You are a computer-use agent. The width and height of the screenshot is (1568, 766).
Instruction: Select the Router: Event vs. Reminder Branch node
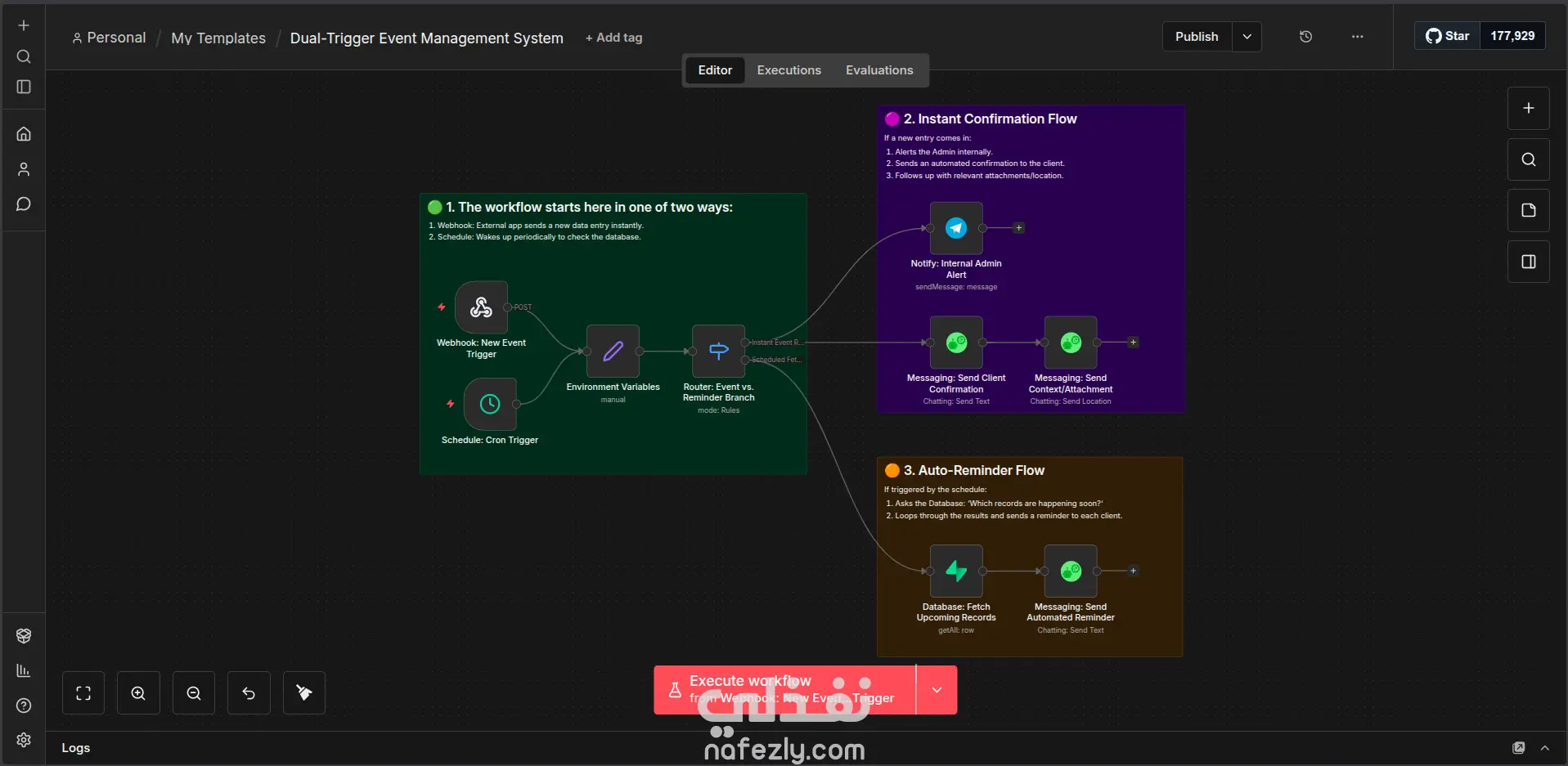[x=718, y=352]
